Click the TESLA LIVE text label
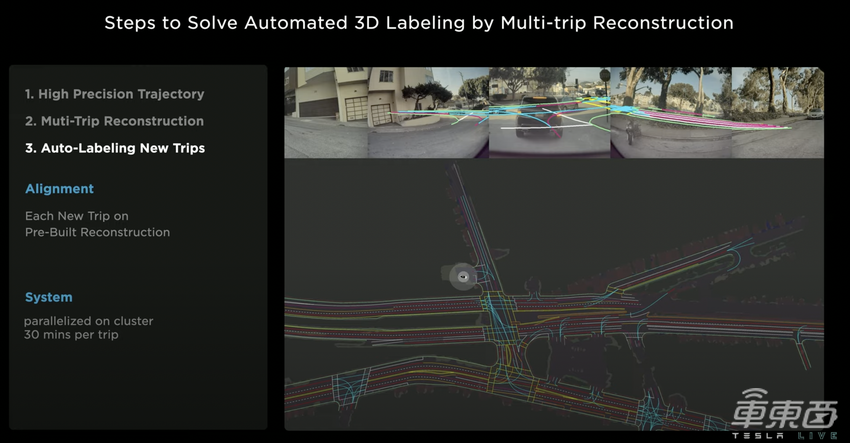Viewport: 850px width, 443px height. tap(786, 434)
